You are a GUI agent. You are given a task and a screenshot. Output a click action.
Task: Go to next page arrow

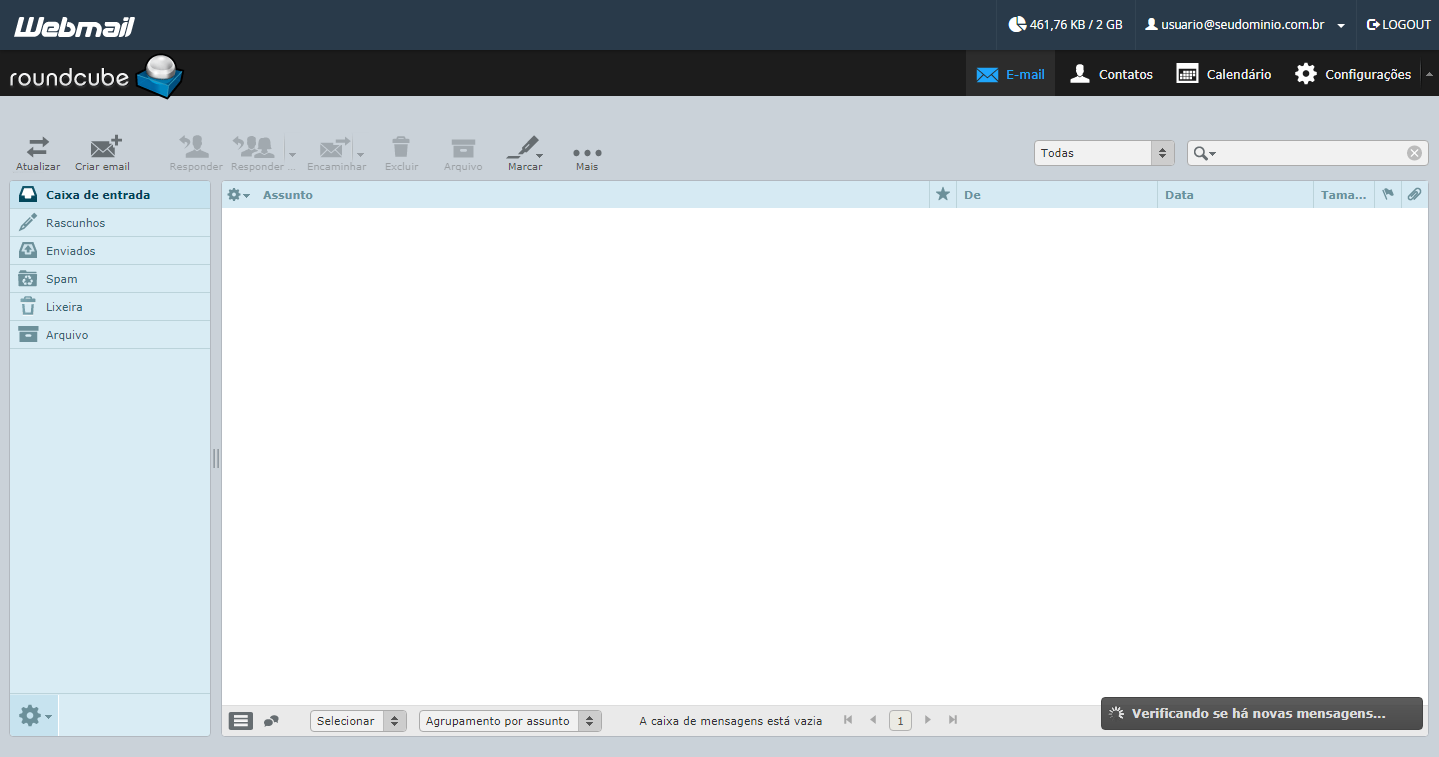click(x=928, y=720)
